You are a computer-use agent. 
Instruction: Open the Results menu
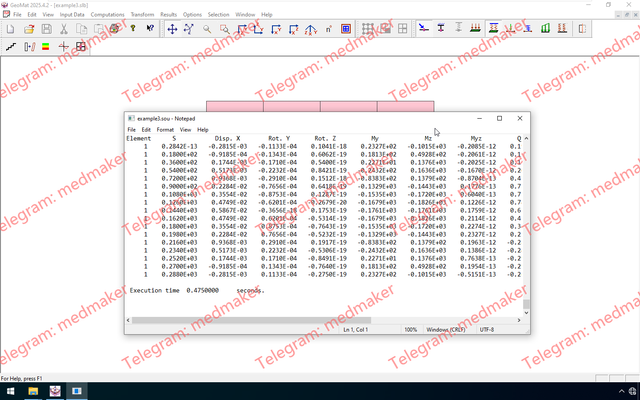coord(169,15)
